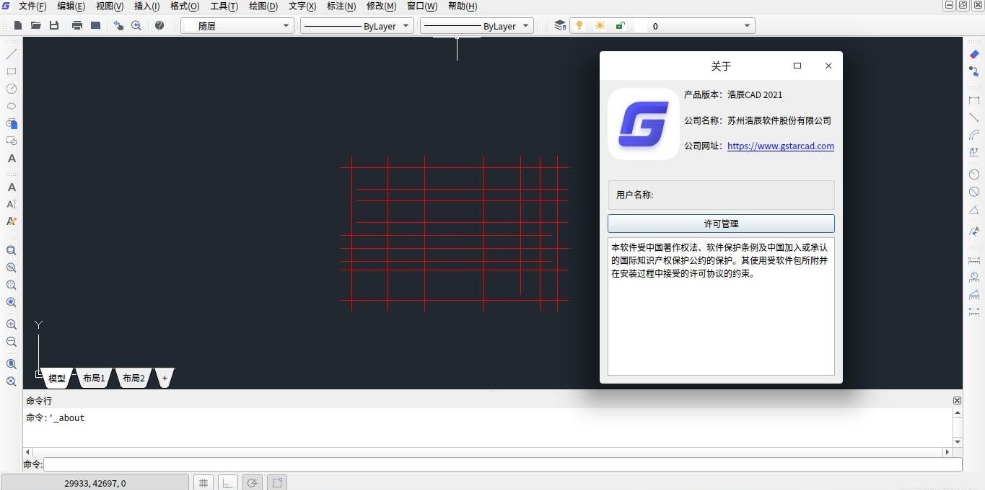
Task: Open a drawing with the folder icon
Action: pos(36,26)
